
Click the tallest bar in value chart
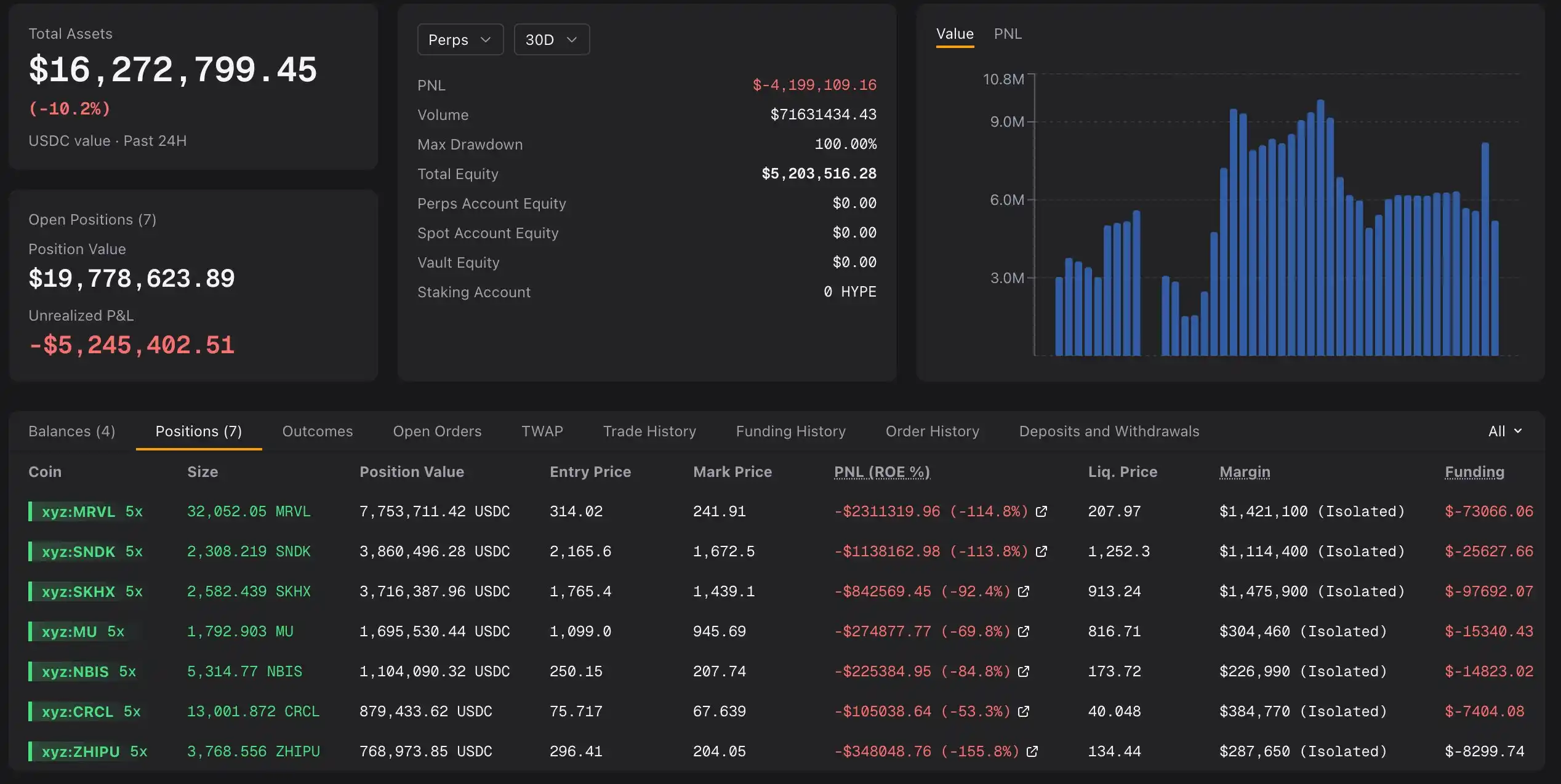click(1320, 228)
